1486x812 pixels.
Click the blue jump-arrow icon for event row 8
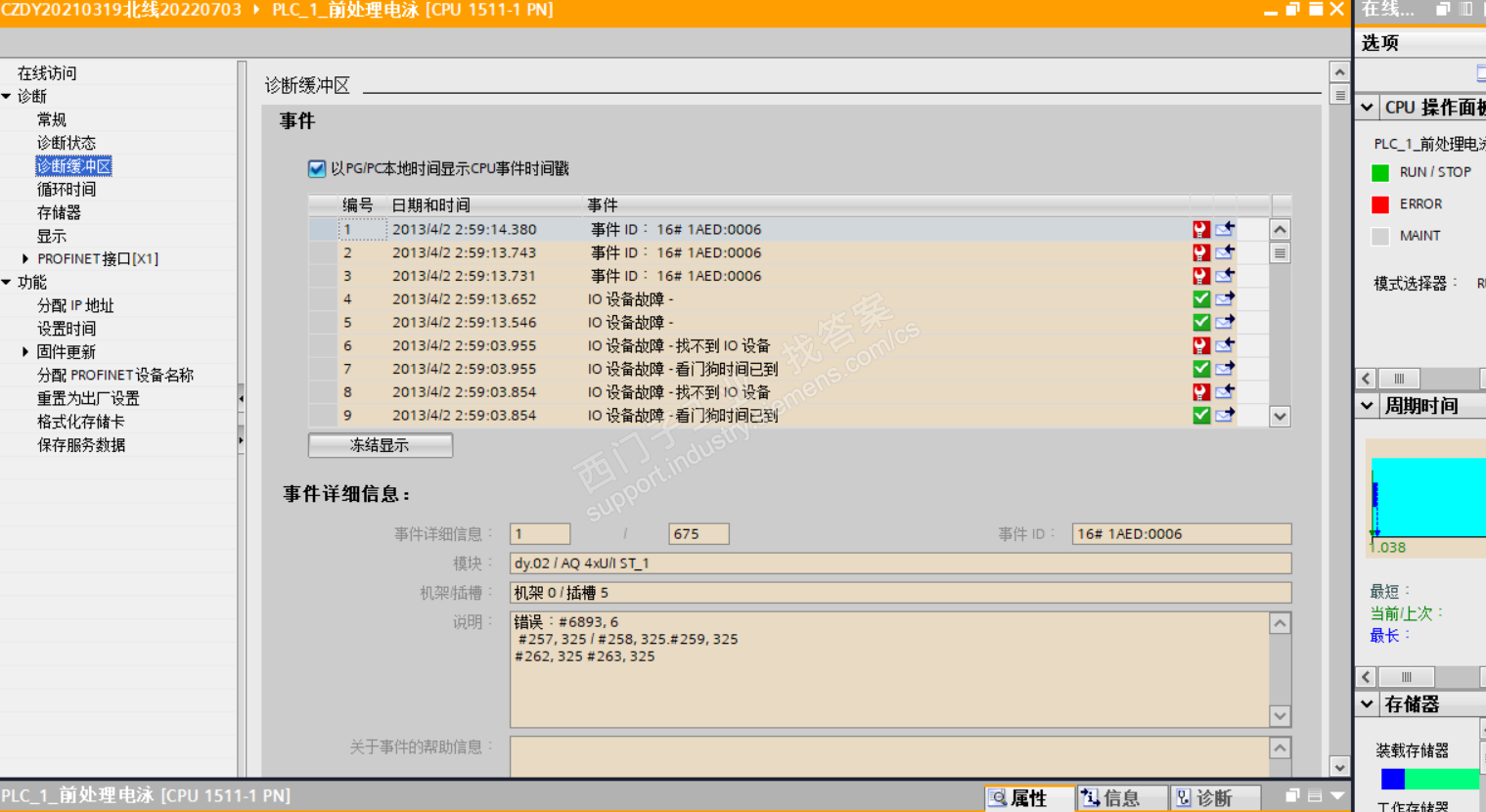1225,391
